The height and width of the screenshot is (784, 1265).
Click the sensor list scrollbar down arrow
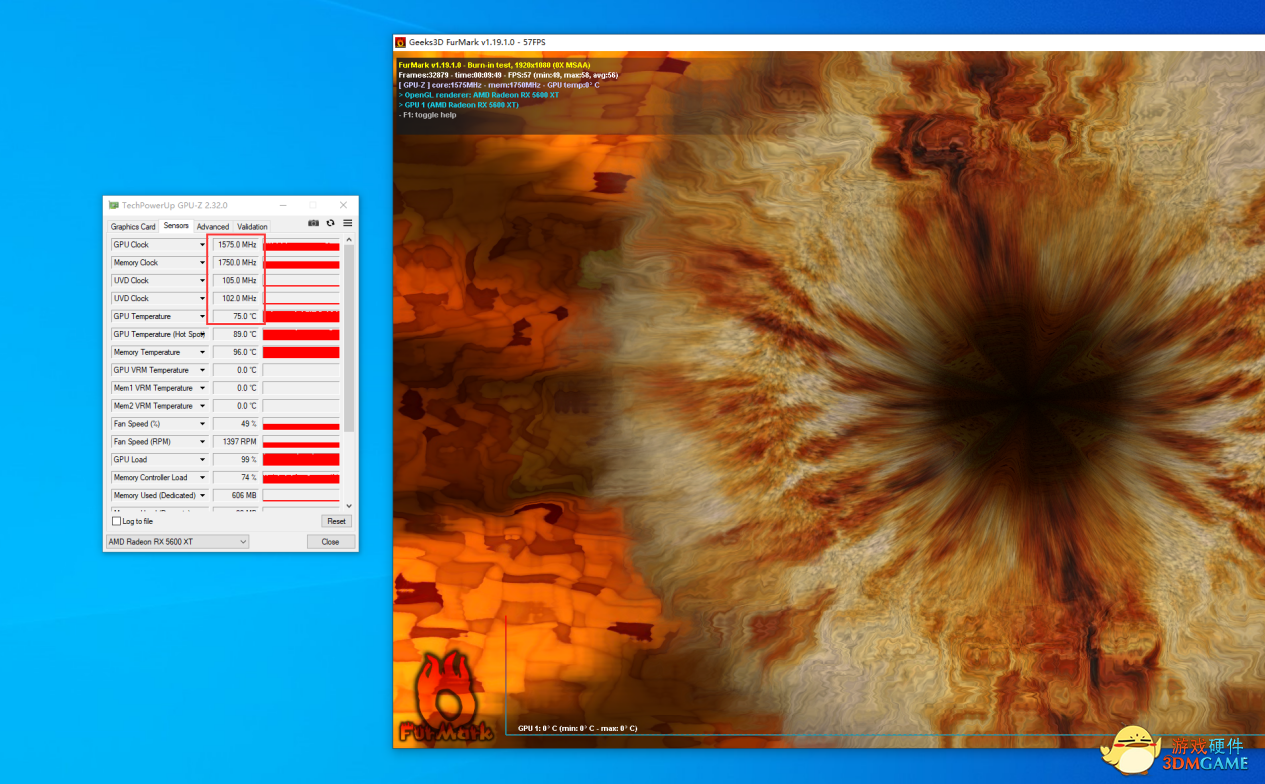click(x=349, y=506)
